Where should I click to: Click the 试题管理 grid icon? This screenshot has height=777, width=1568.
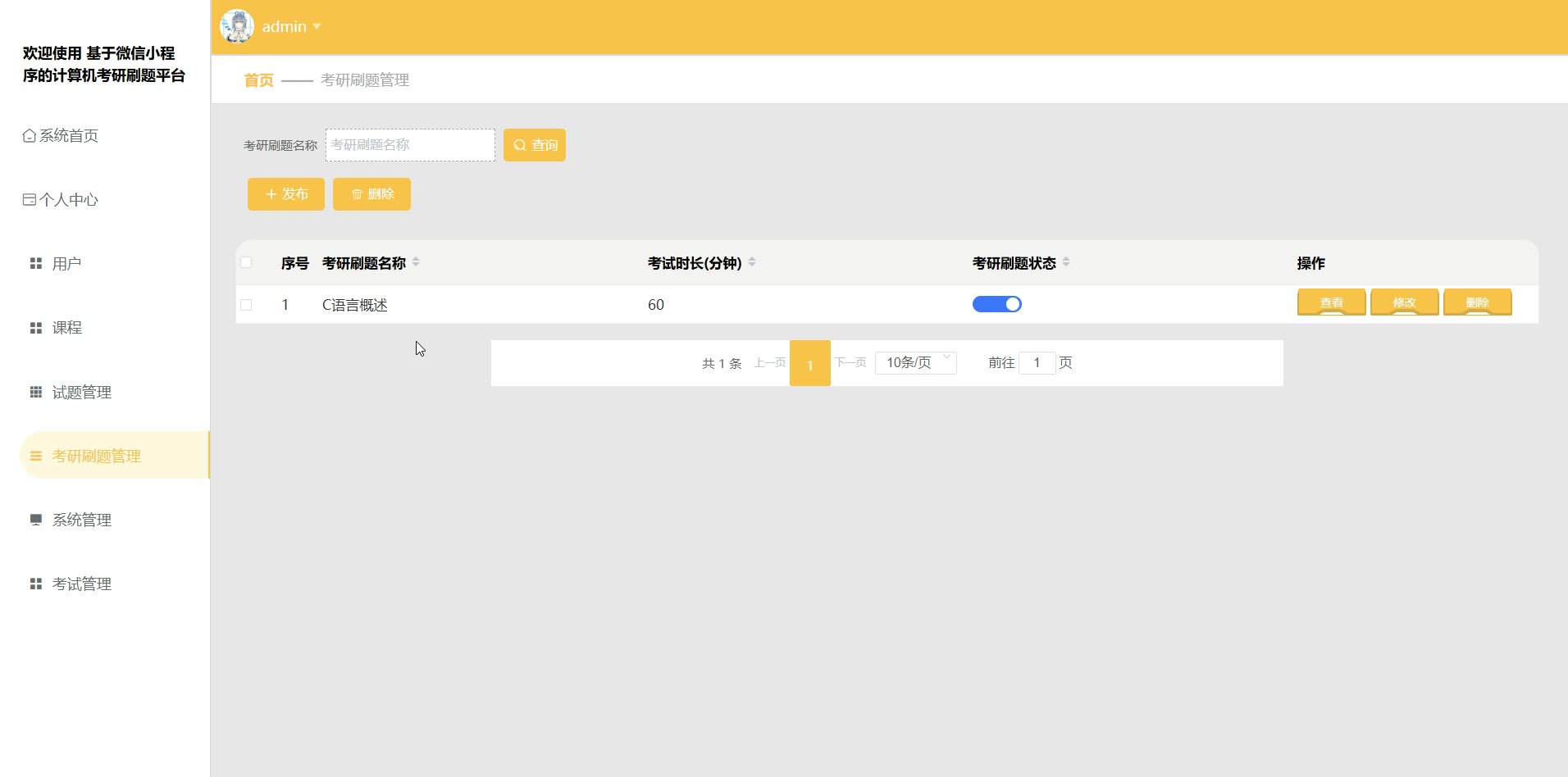[x=36, y=392]
